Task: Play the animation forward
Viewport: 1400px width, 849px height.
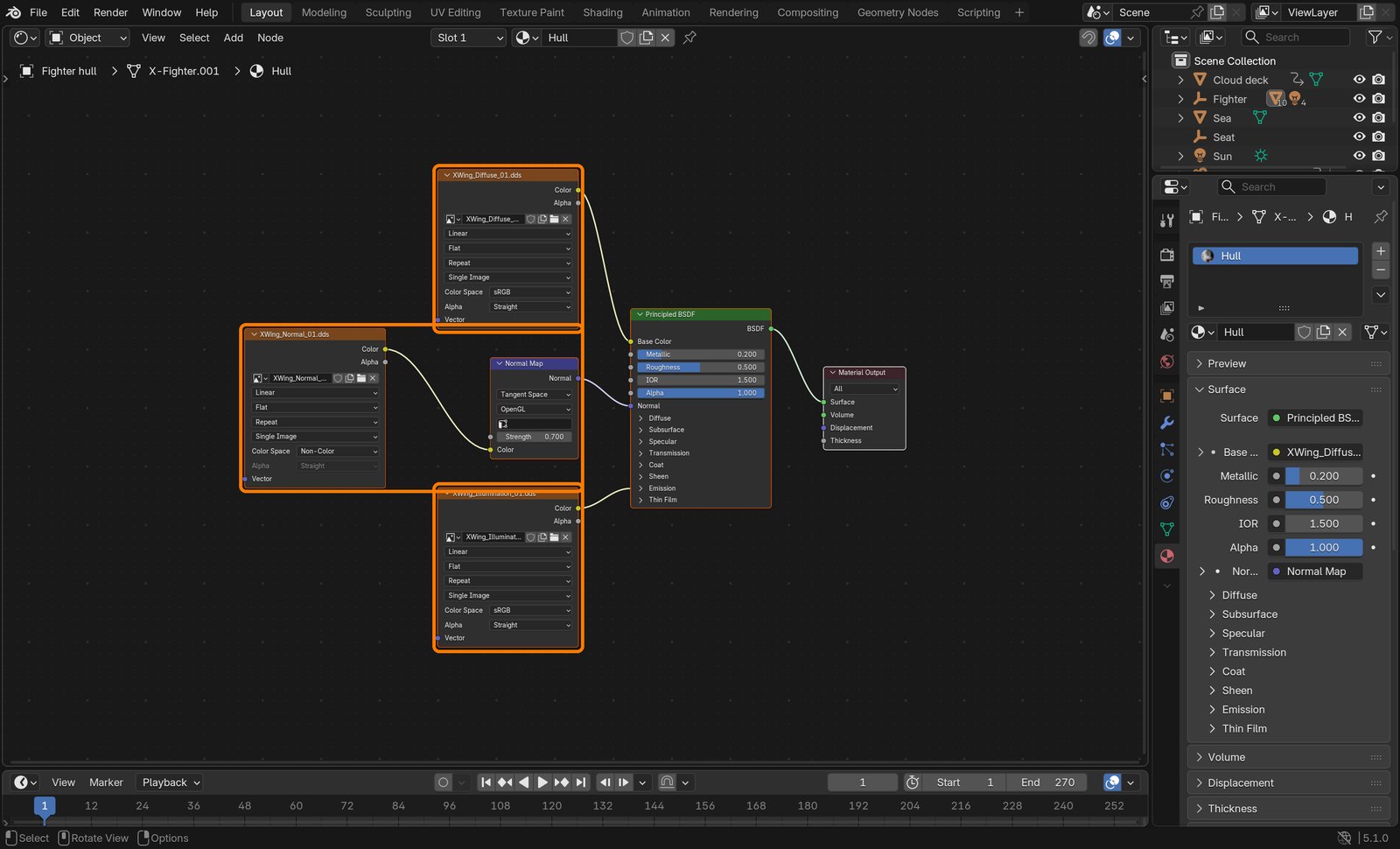Action: pyautogui.click(x=542, y=782)
